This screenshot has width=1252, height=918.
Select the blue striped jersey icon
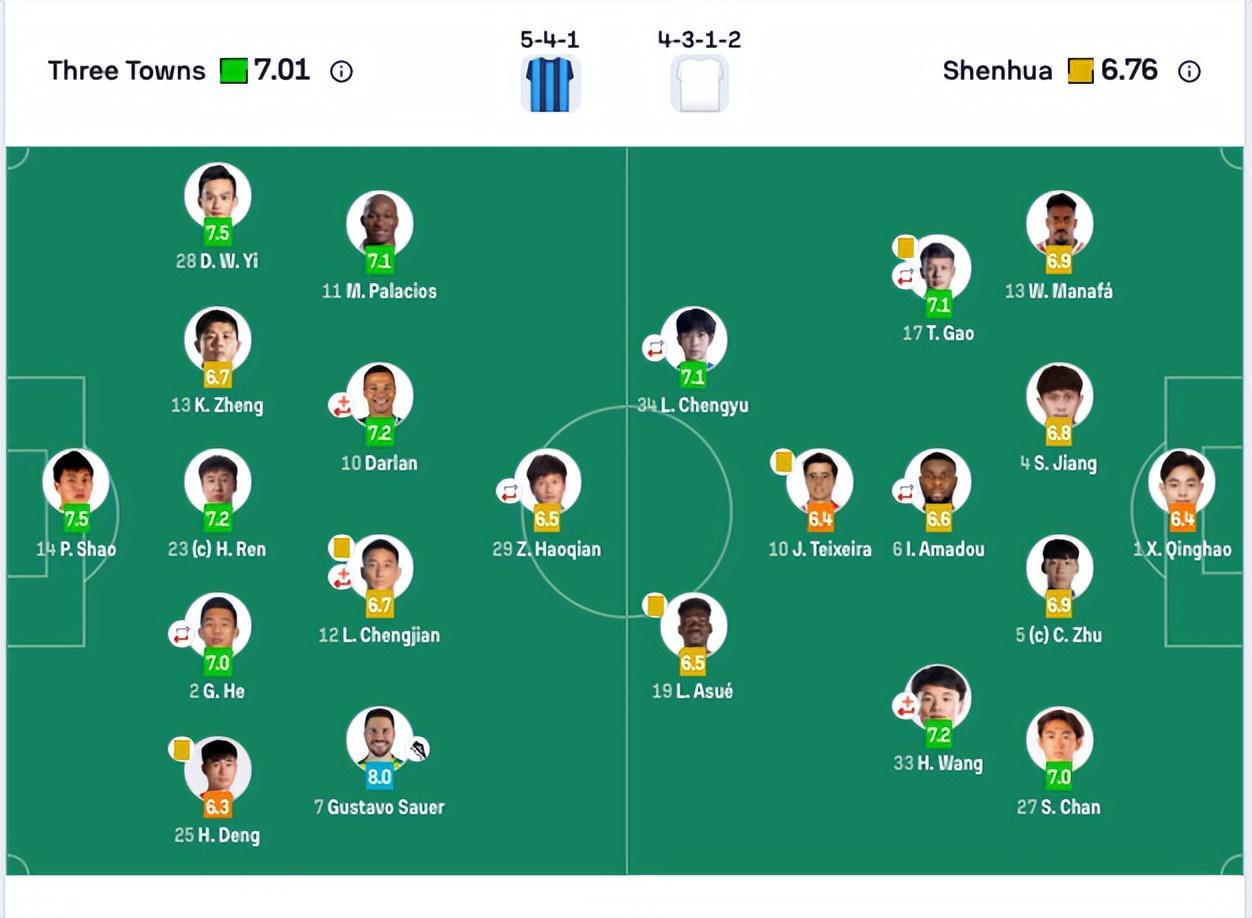[549, 84]
